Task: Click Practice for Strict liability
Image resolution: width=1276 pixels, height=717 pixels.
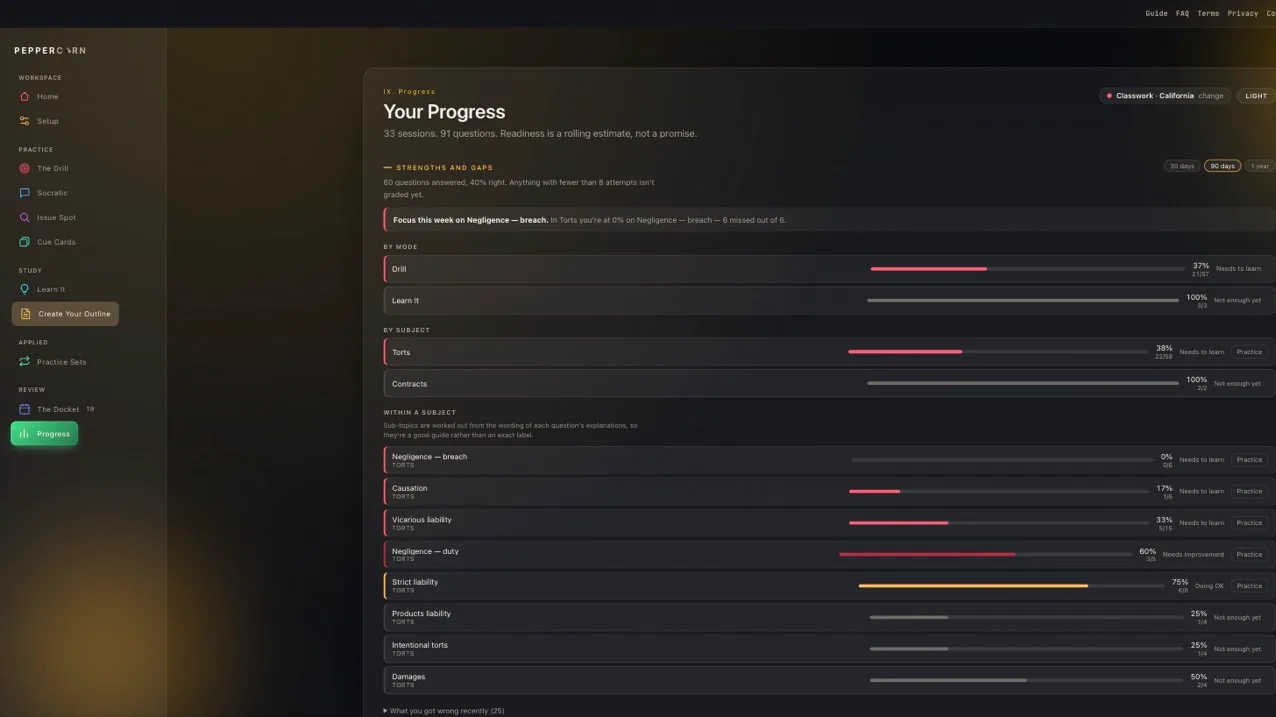Action: point(1249,586)
